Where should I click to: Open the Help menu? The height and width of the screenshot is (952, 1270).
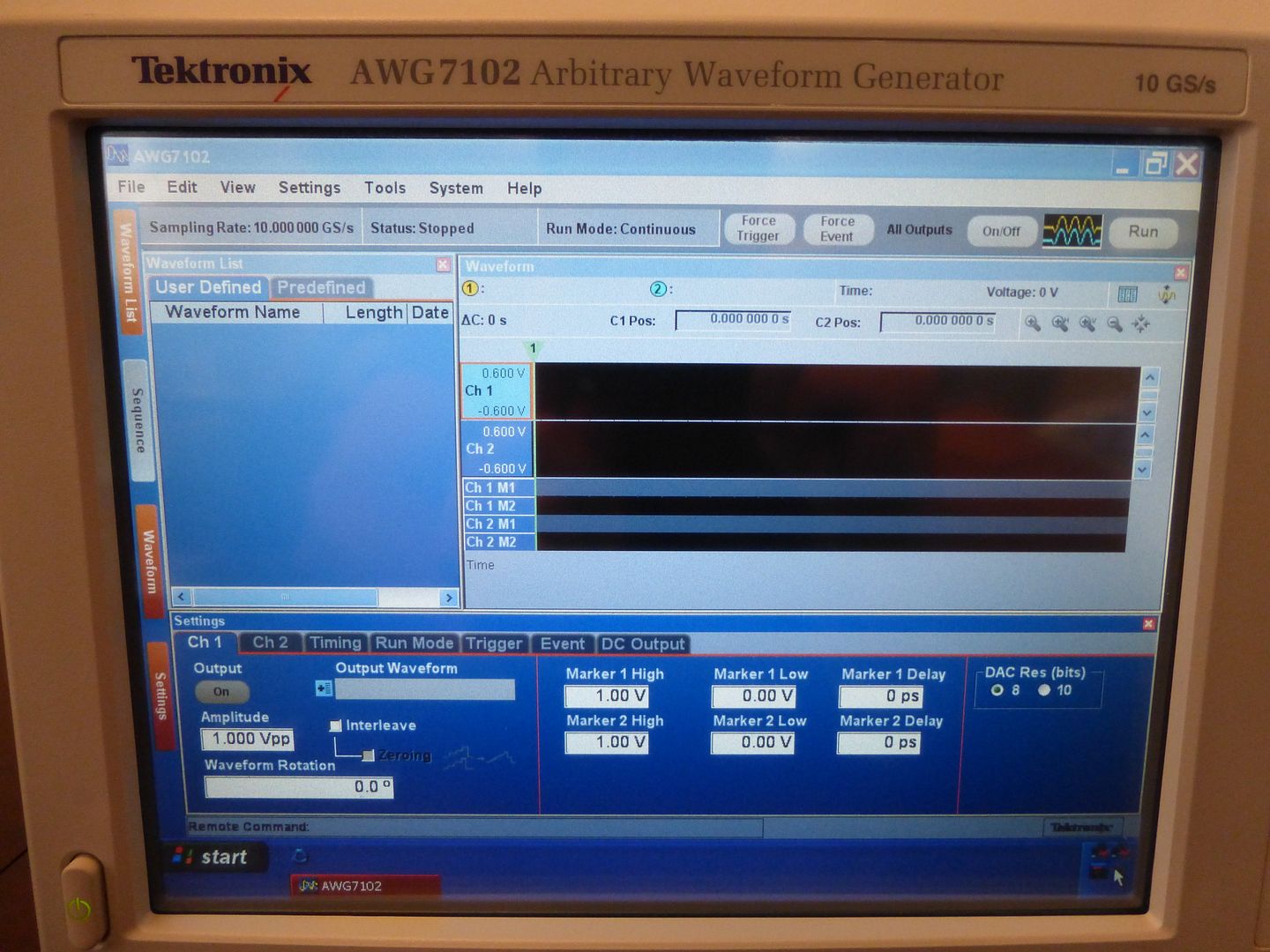point(524,188)
